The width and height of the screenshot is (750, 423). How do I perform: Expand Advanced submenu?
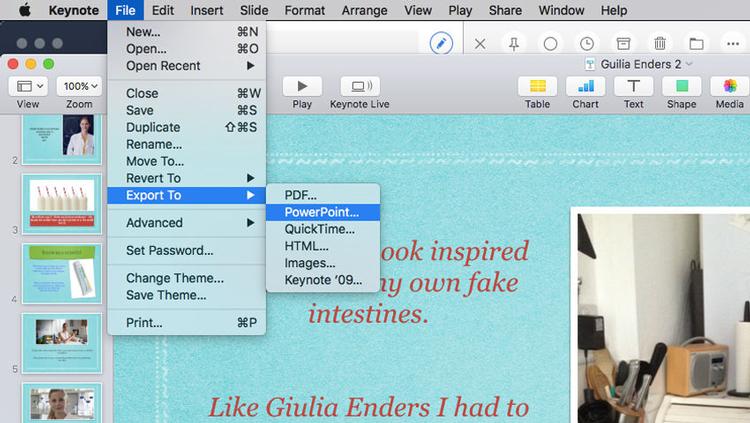[x=187, y=223]
